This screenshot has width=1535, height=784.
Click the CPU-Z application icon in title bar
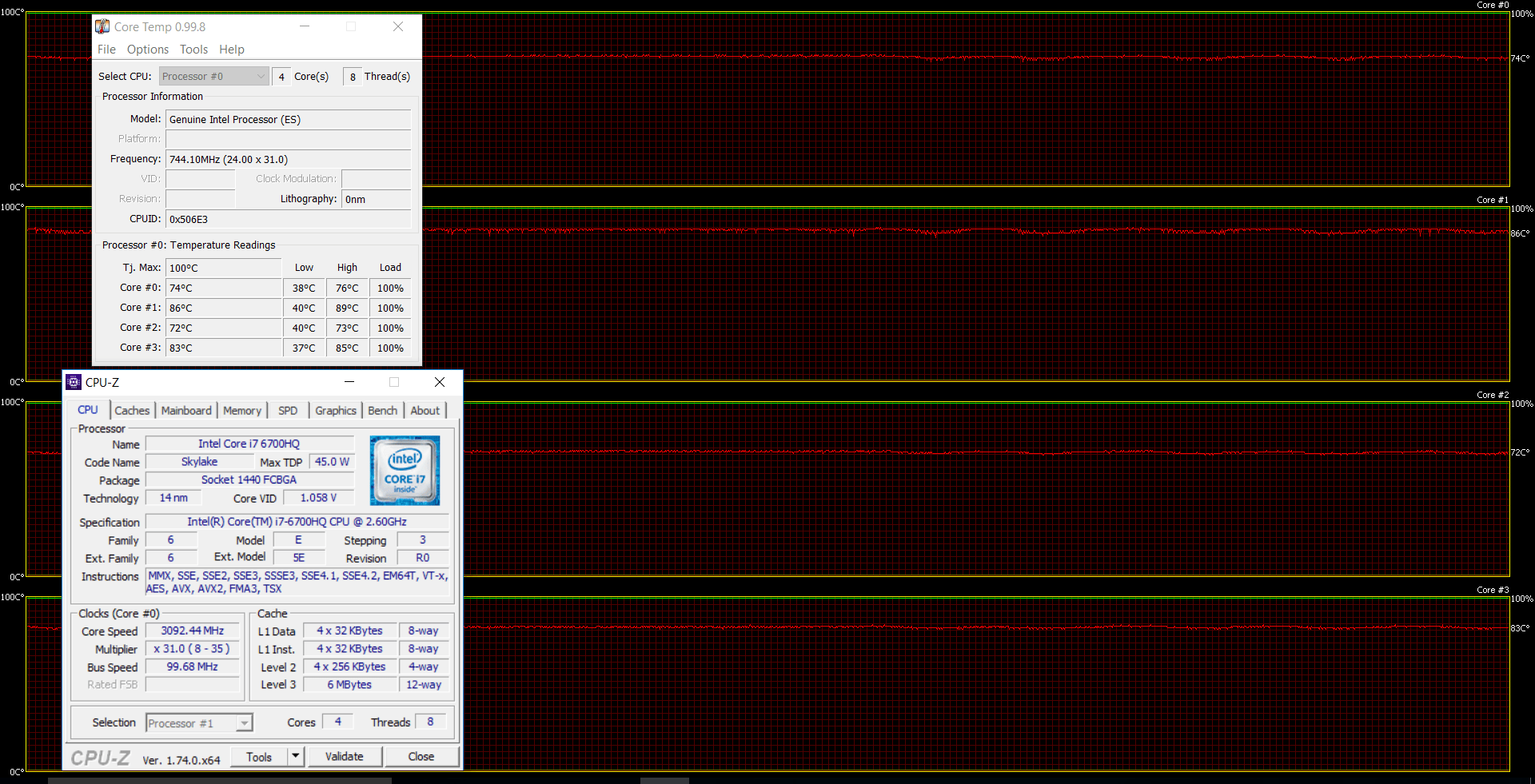pyautogui.click(x=74, y=382)
